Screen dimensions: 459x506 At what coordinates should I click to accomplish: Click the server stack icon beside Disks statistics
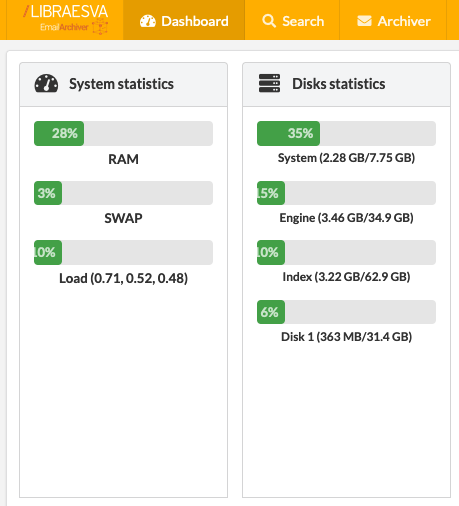pos(269,83)
